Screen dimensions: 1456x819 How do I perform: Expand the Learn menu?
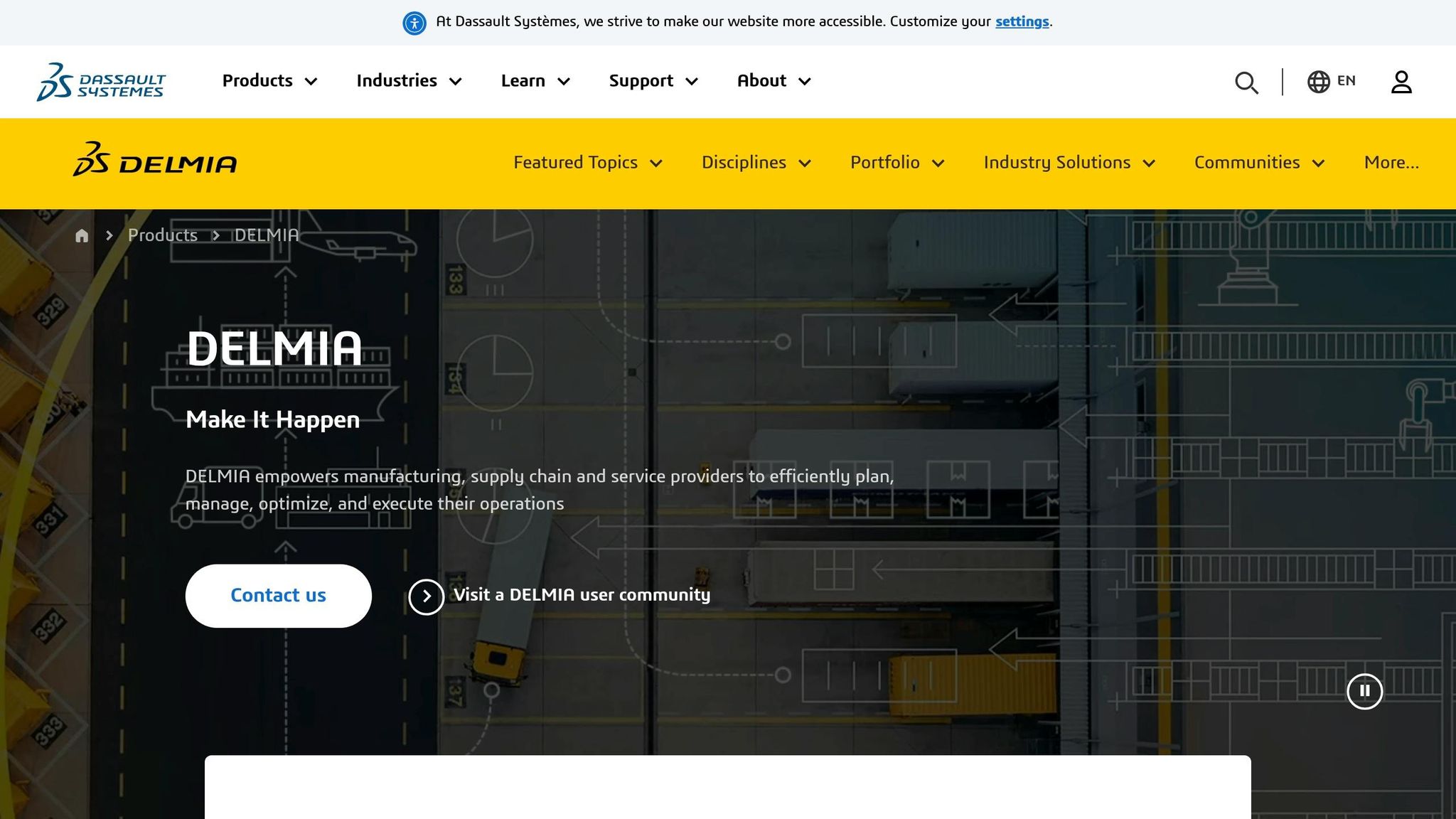(535, 81)
